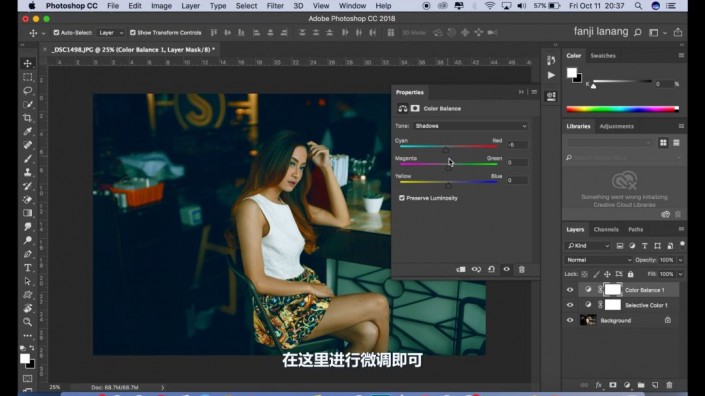Toggle lock all for layer
The image size is (705, 396).
click(x=630, y=274)
